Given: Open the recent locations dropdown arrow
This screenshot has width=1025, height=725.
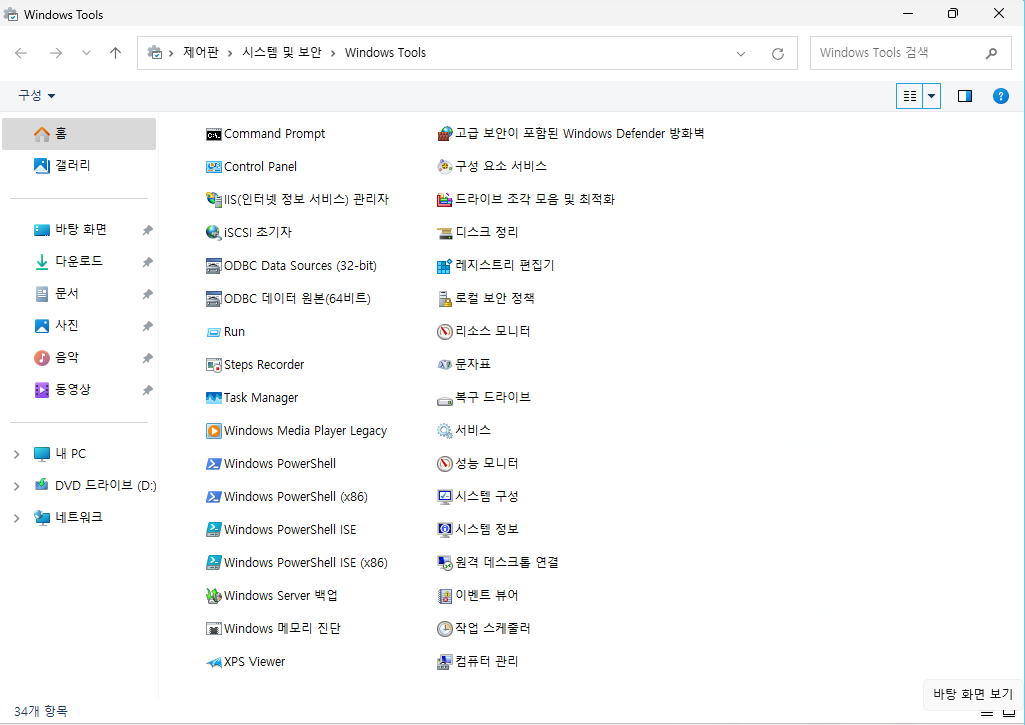Looking at the screenshot, I should [86, 53].
